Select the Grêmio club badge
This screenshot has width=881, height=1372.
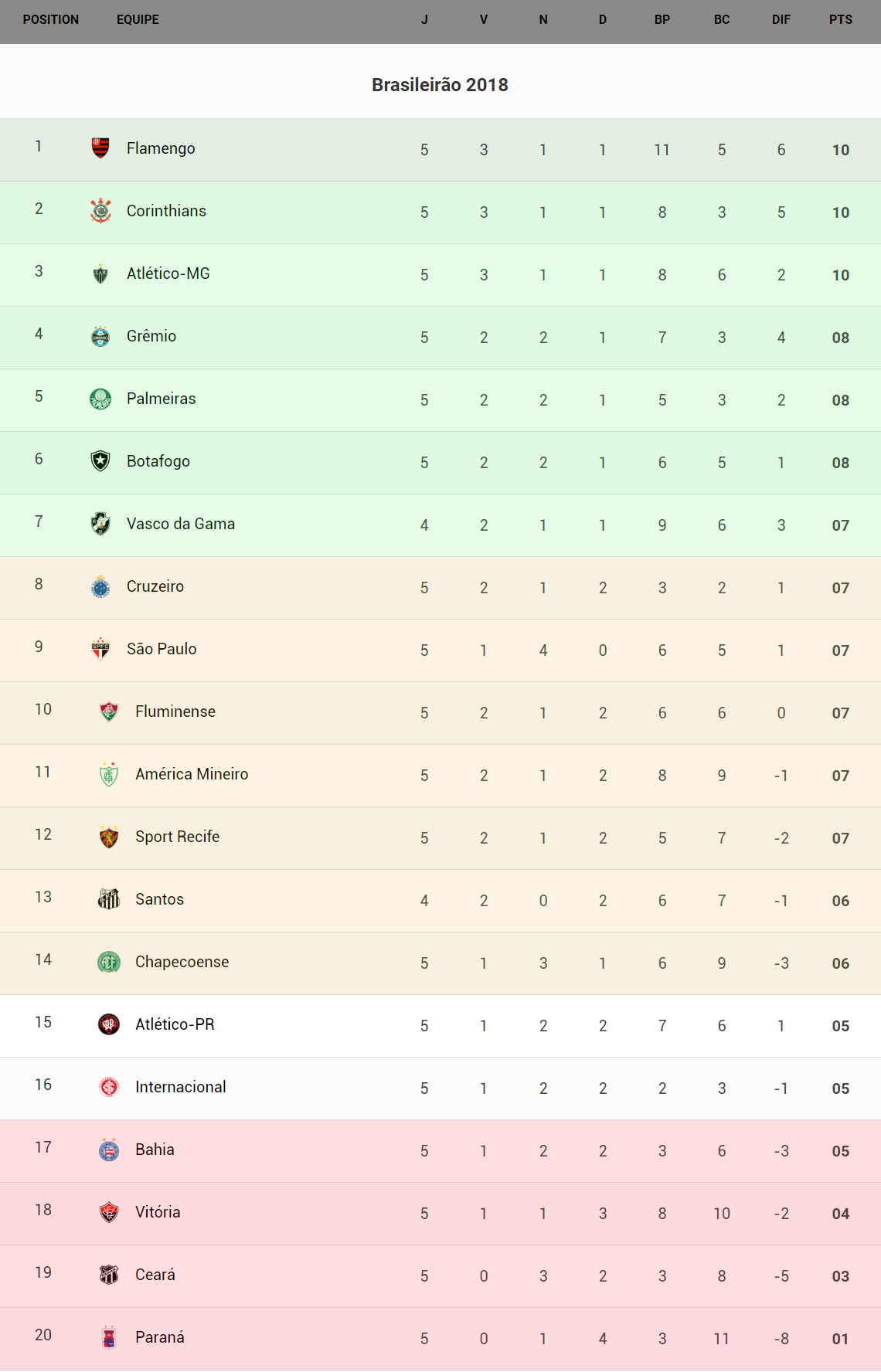[x=100, y=336]
